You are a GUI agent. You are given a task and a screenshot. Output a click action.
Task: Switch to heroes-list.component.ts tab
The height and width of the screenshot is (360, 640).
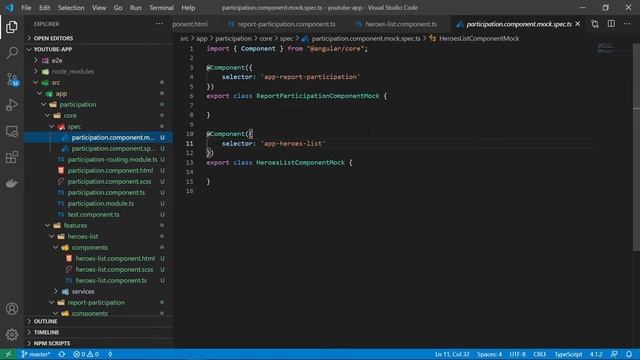[x=397, y=24]
